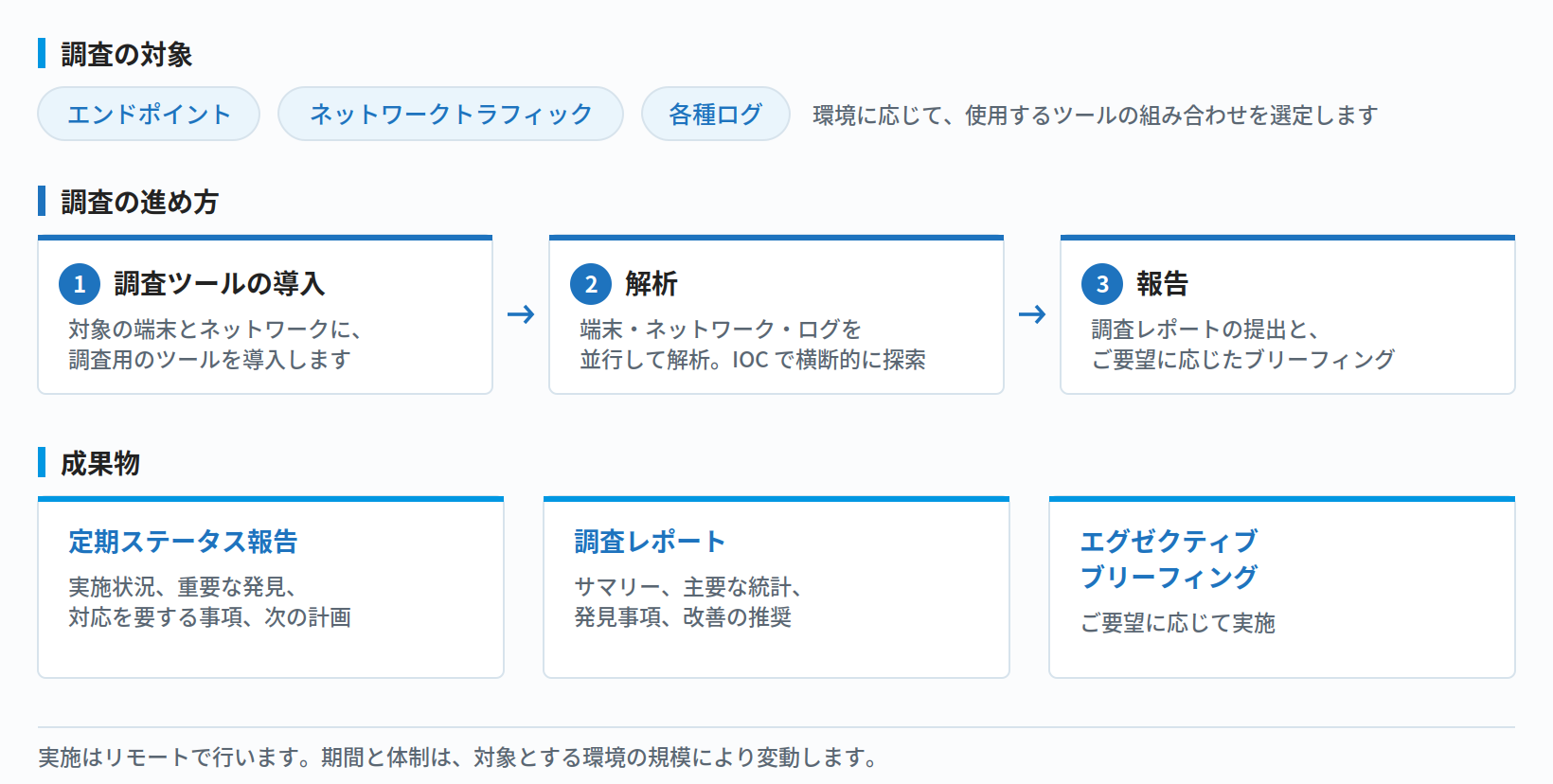
Task: Click text 環境に応じて、使用するツールの組み合わせを選定します
Action: pos(1096,116)
